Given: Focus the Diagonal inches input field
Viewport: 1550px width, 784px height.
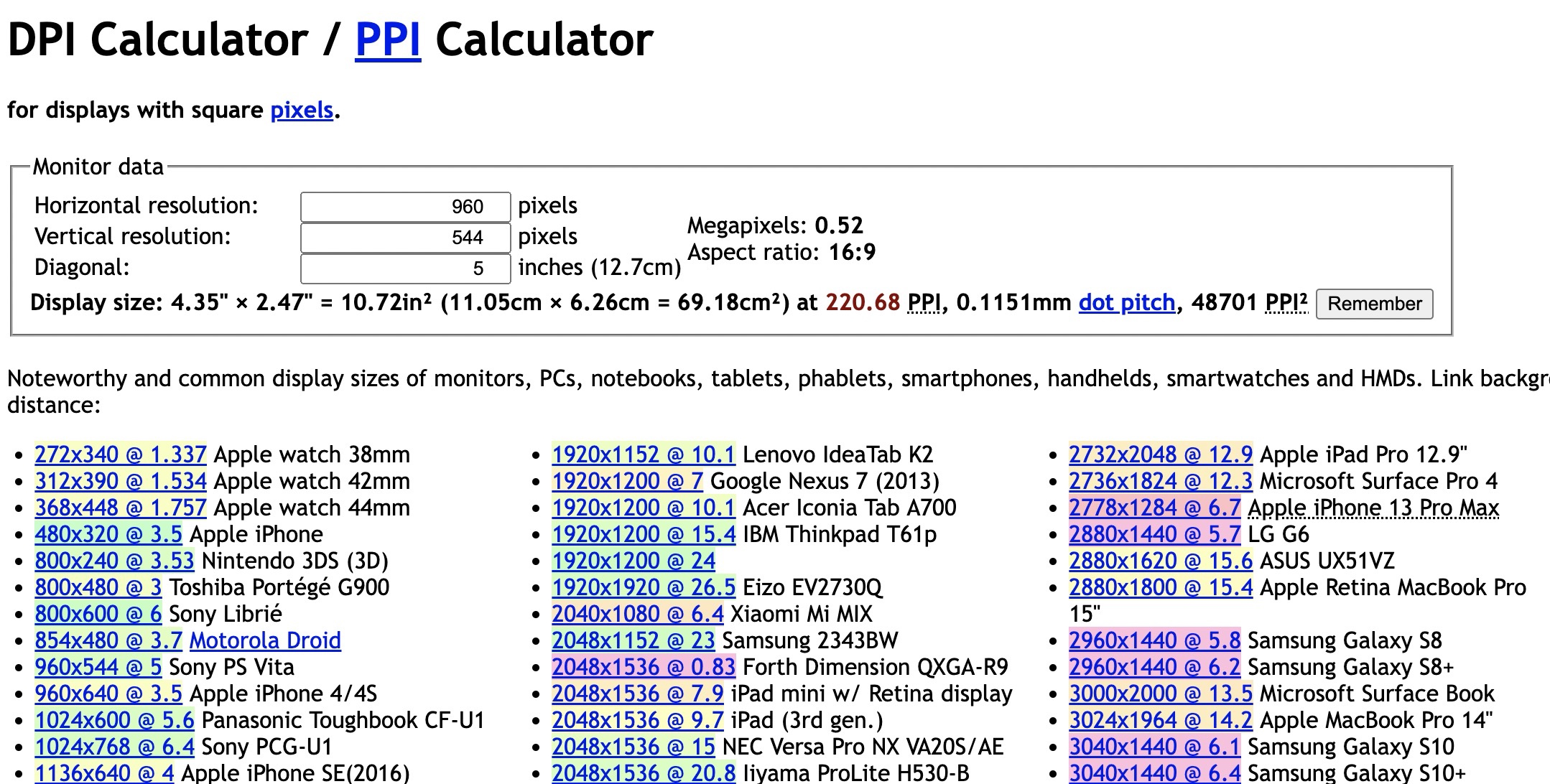Looking at the screenshot, I should (x=405, y=269).
